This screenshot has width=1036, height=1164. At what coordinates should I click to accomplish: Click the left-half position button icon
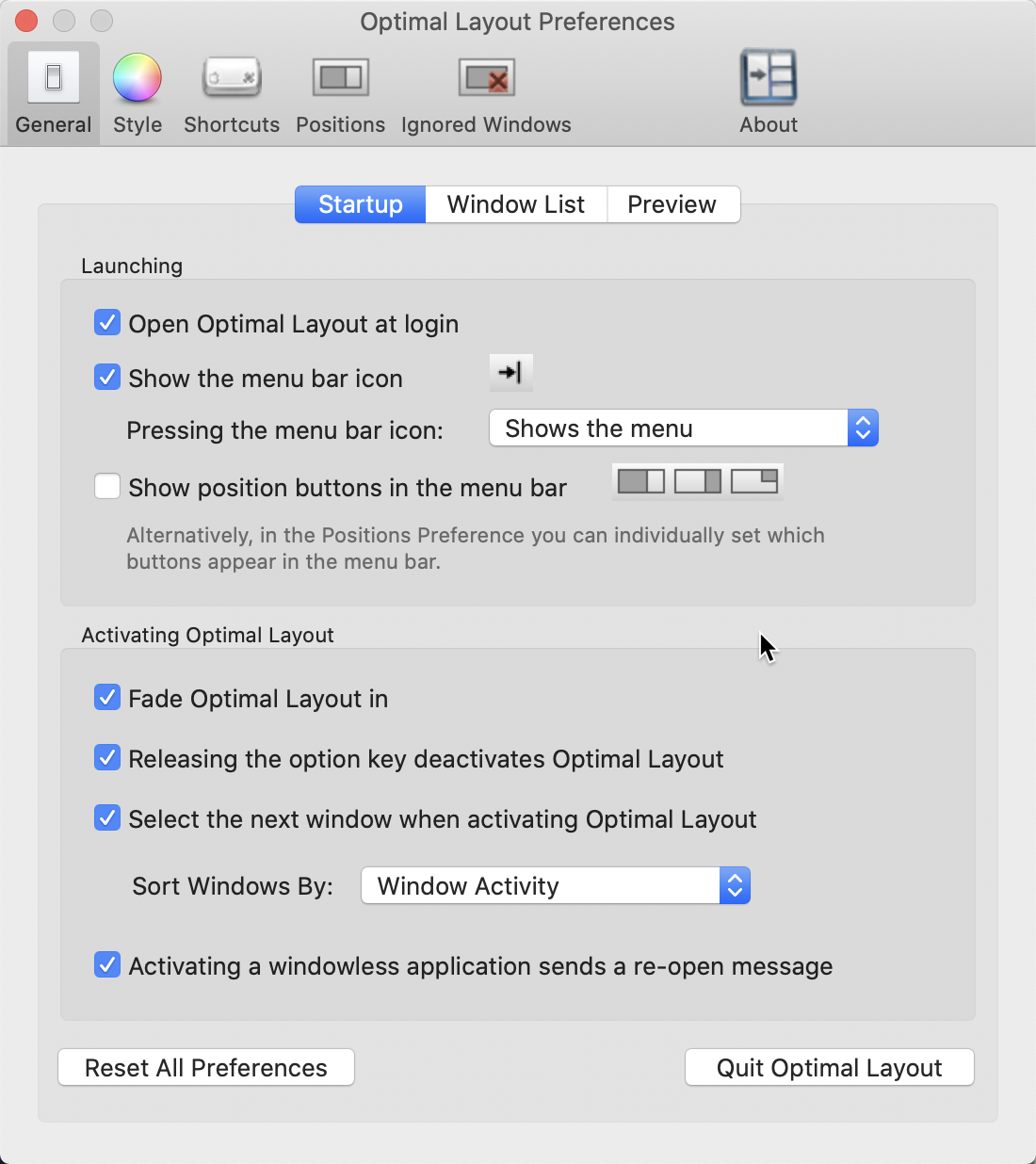point(641,481)
